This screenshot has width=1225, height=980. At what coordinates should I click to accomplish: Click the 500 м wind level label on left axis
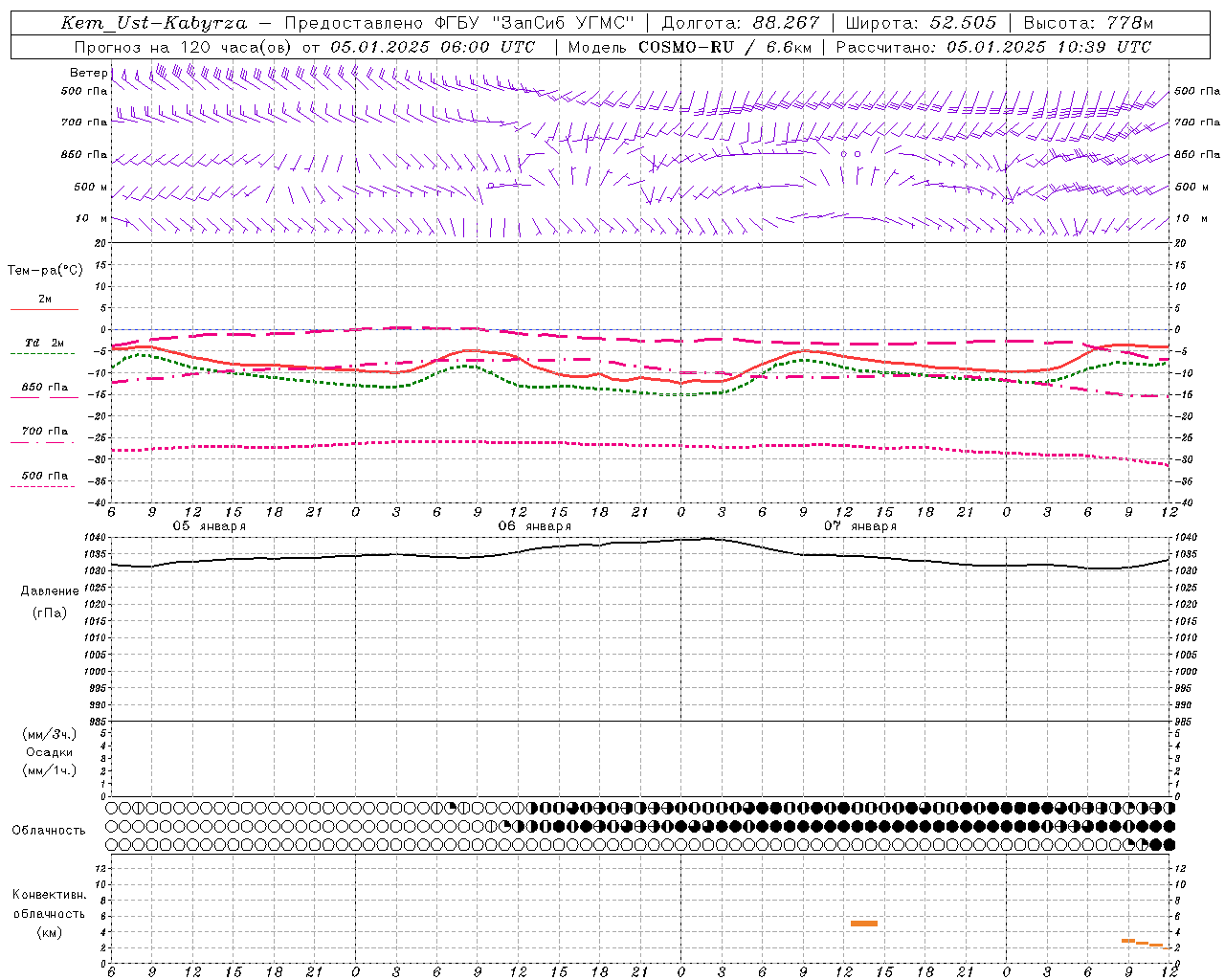click(x=92, y=188)
